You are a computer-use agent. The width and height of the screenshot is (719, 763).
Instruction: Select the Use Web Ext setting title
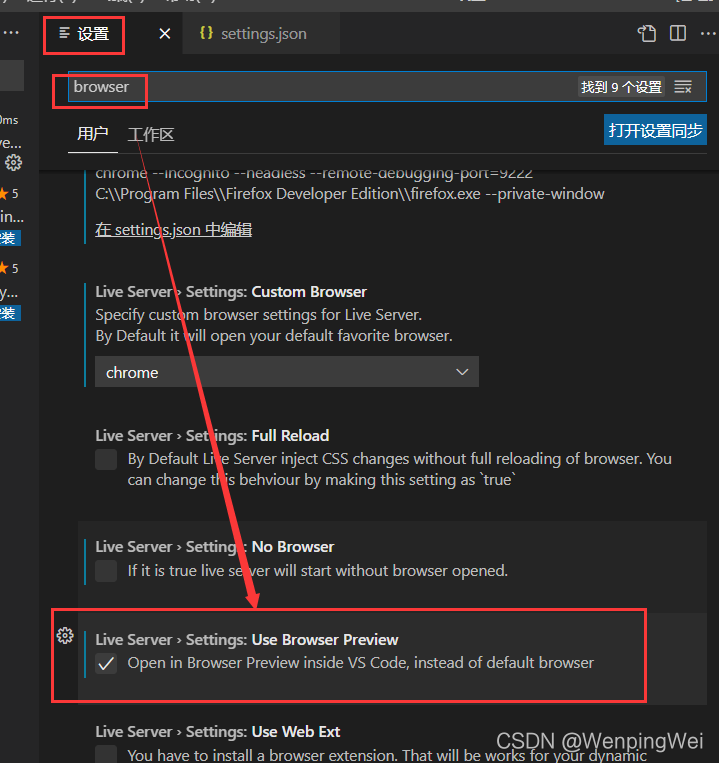[x=217, y=732]
